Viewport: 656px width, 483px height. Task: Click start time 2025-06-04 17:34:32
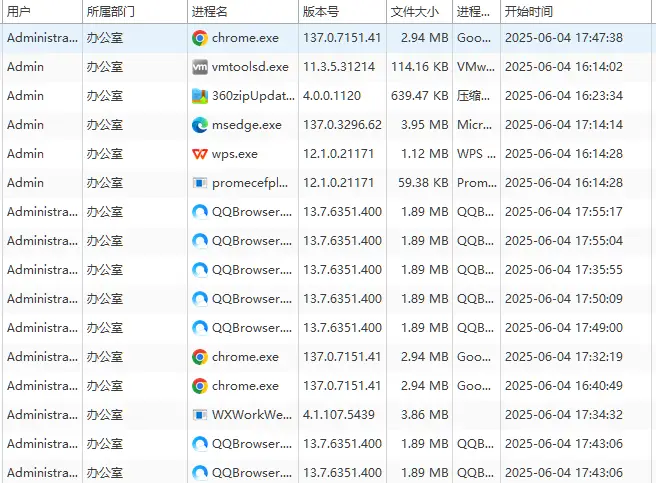564,415
